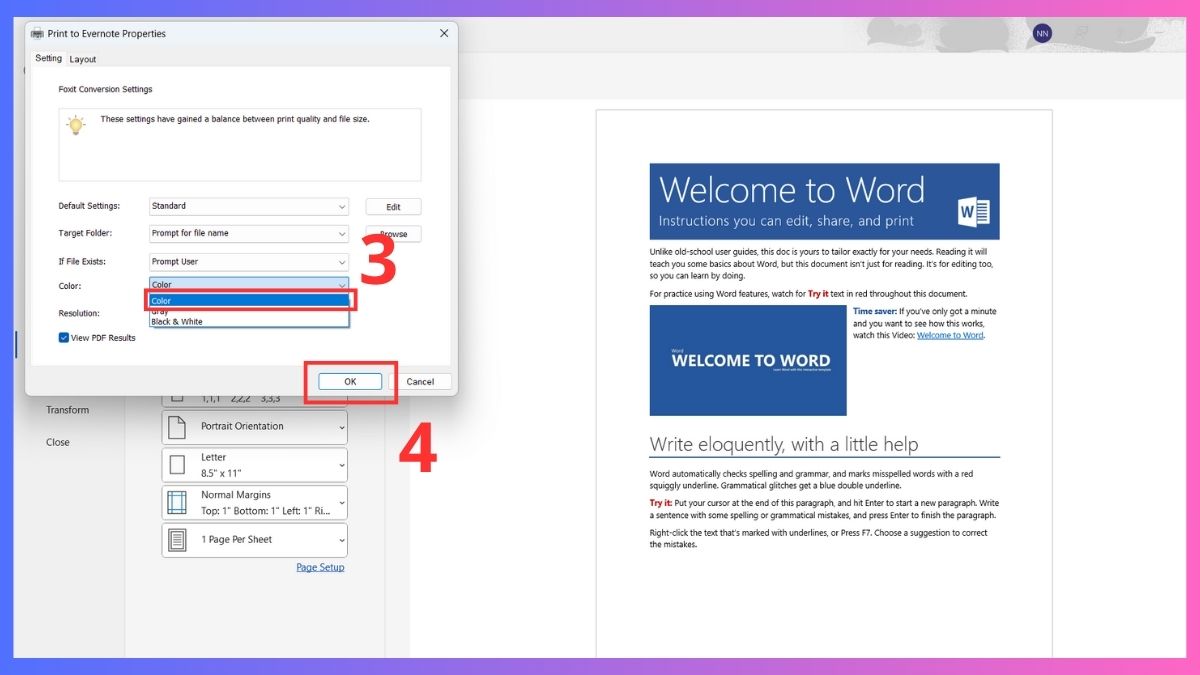Click the Browse button
1200x675 pixels.
(x=393, y=234)
